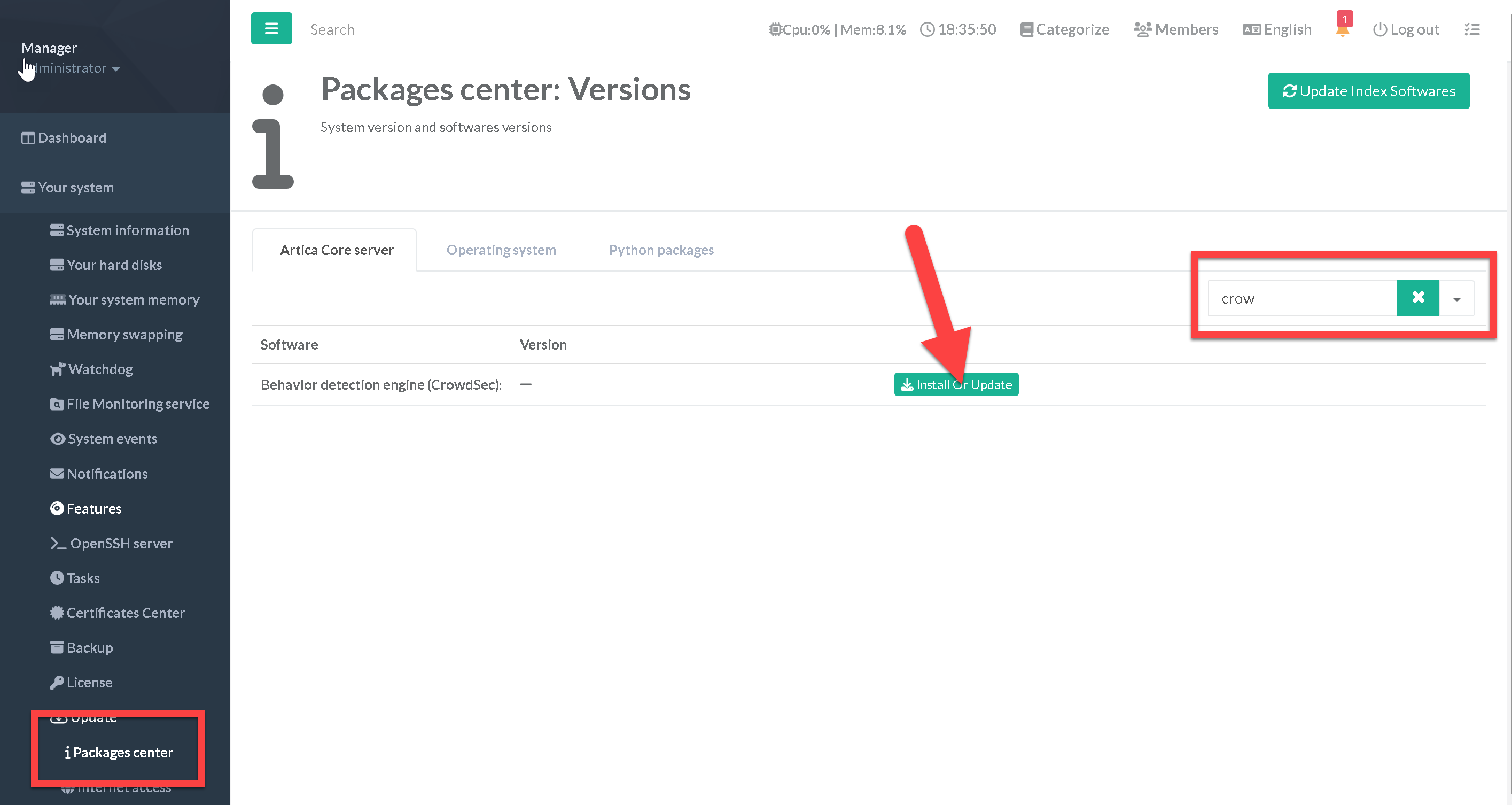
Task: Open Certificates Center in sidebar
Action: [x=125, y=613]
